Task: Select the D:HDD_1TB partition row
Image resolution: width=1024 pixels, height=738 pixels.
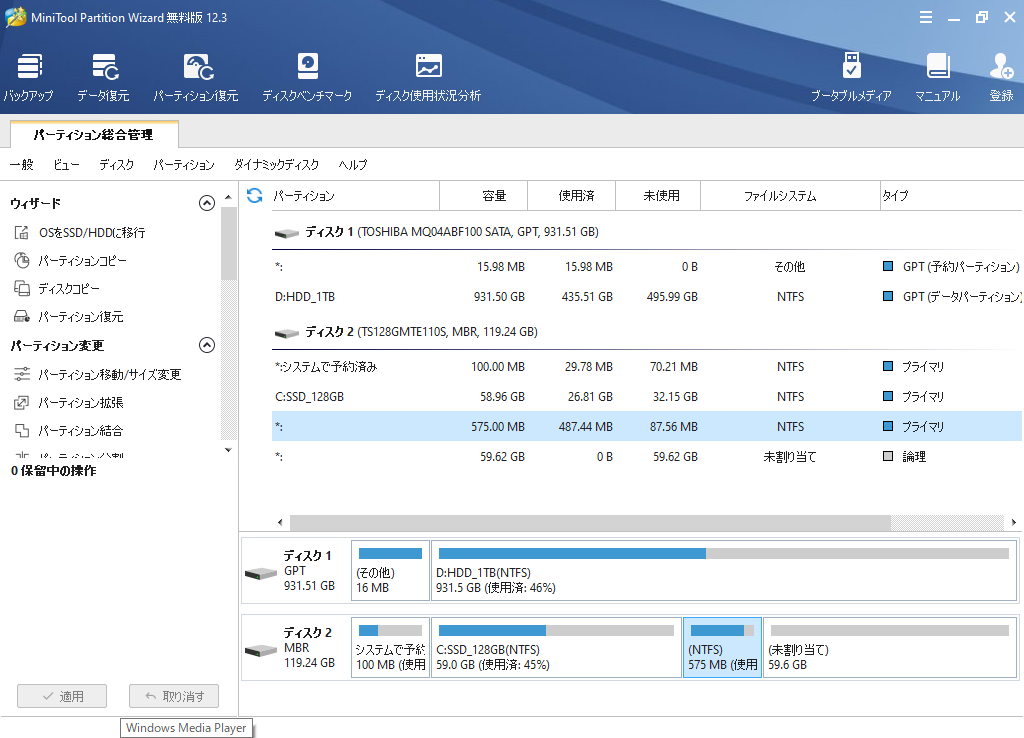Action: (x=647, y=297)
